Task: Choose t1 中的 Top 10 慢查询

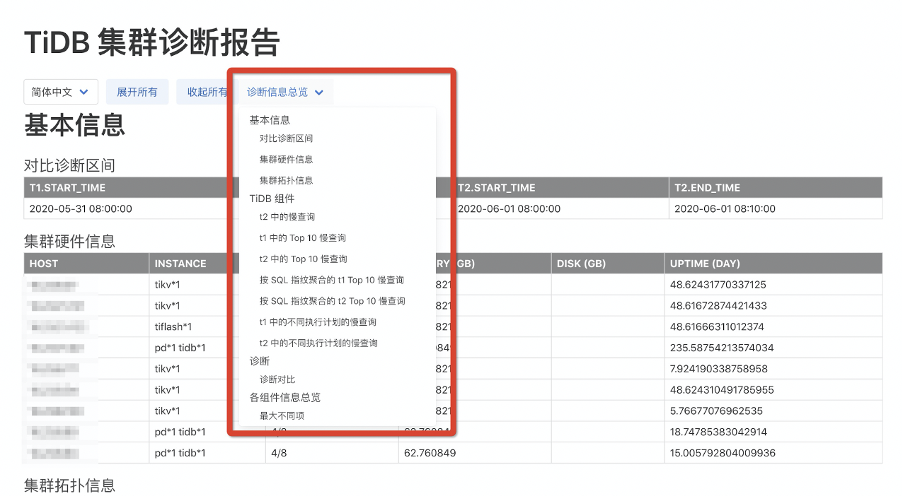Action: tap(303, 238)
